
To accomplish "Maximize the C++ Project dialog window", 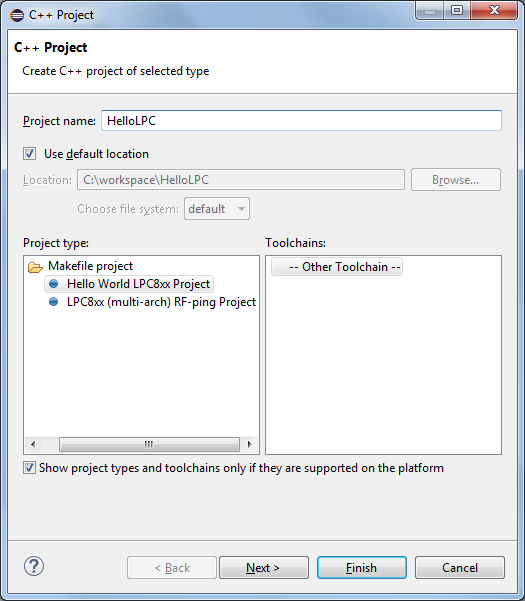I will tap(457, 10).
